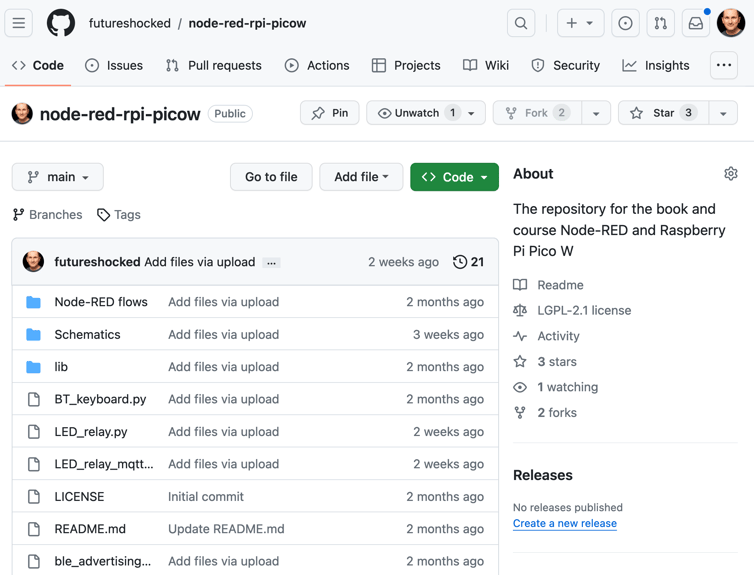
Task: Open the Code tab
Action: pos(38,65)
